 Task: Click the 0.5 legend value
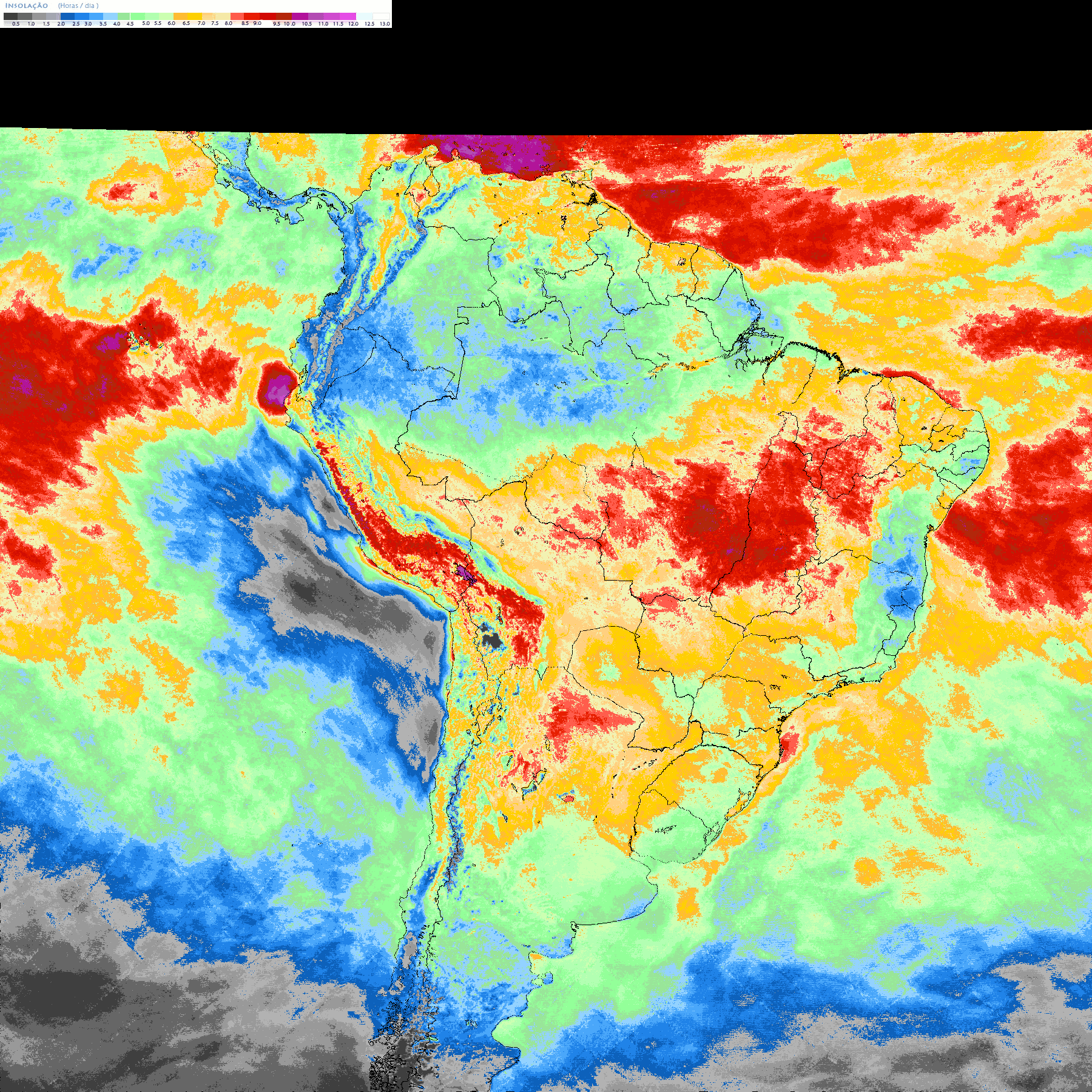click(x=16, y=24)
